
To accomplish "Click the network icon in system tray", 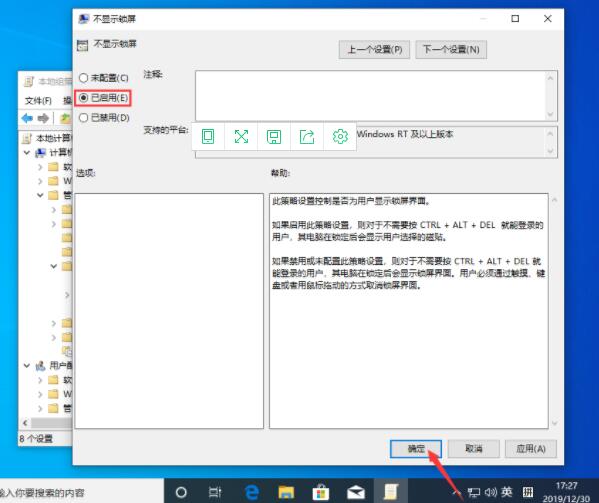I will (474, 493).
